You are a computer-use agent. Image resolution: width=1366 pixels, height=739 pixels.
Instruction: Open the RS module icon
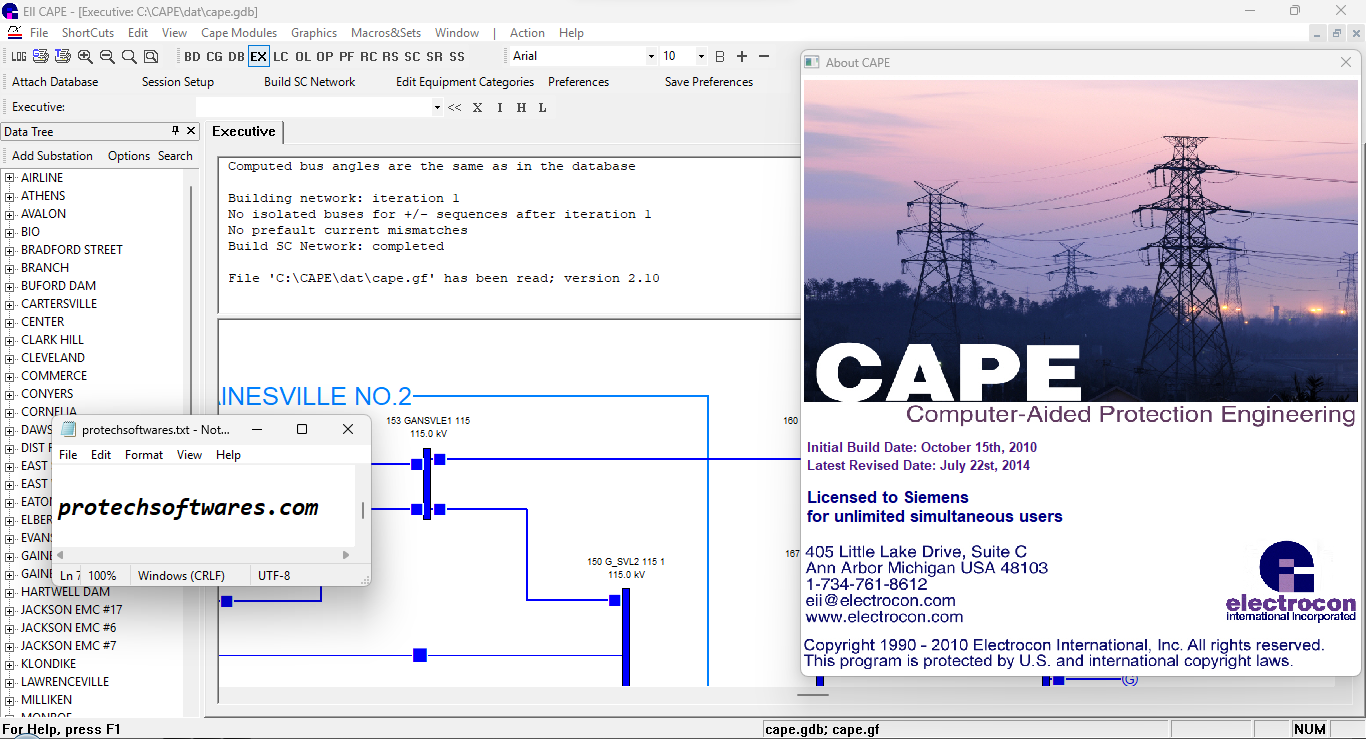coord(391,57)
